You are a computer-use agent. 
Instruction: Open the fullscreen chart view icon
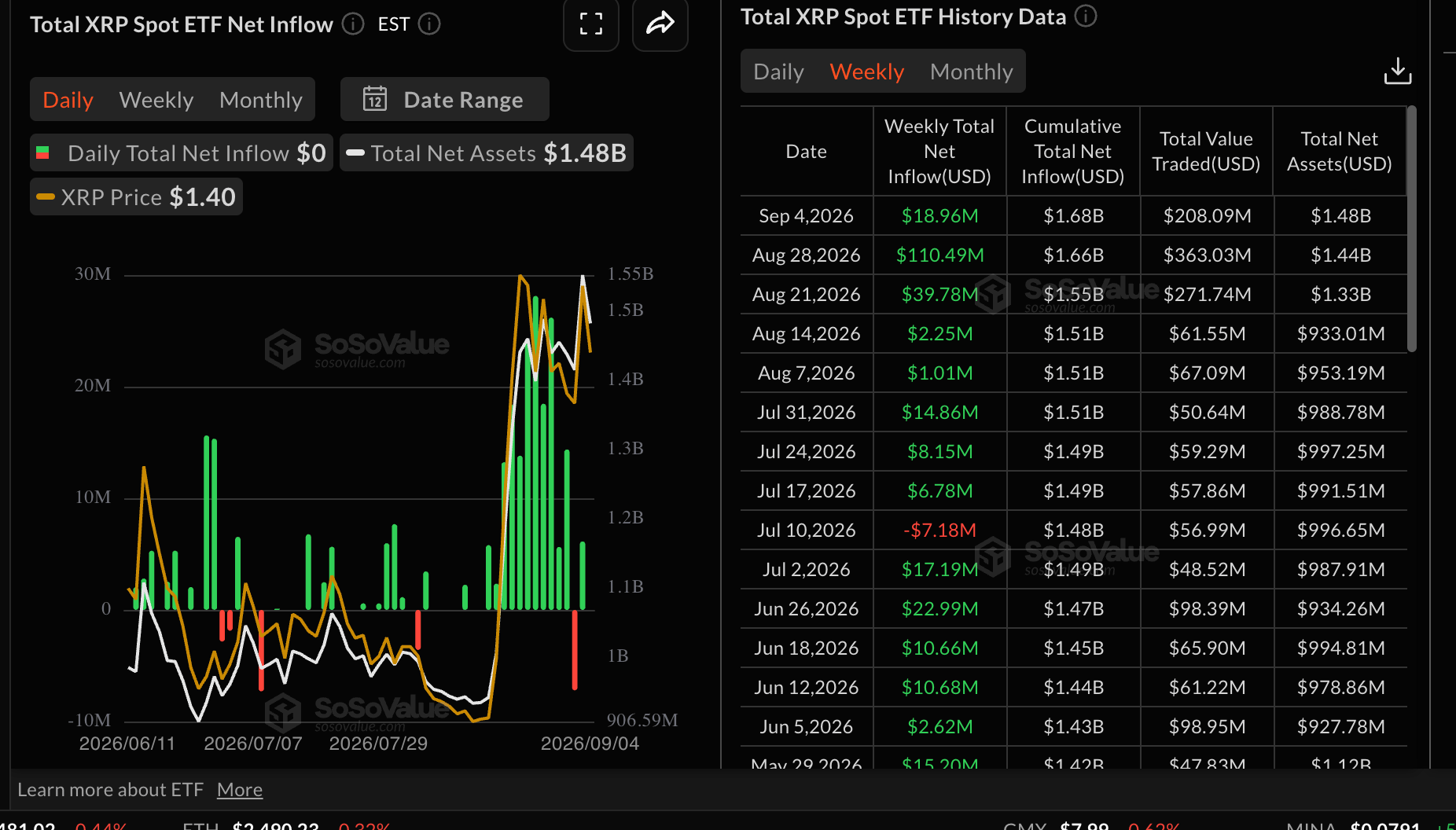tap(591, 24)
